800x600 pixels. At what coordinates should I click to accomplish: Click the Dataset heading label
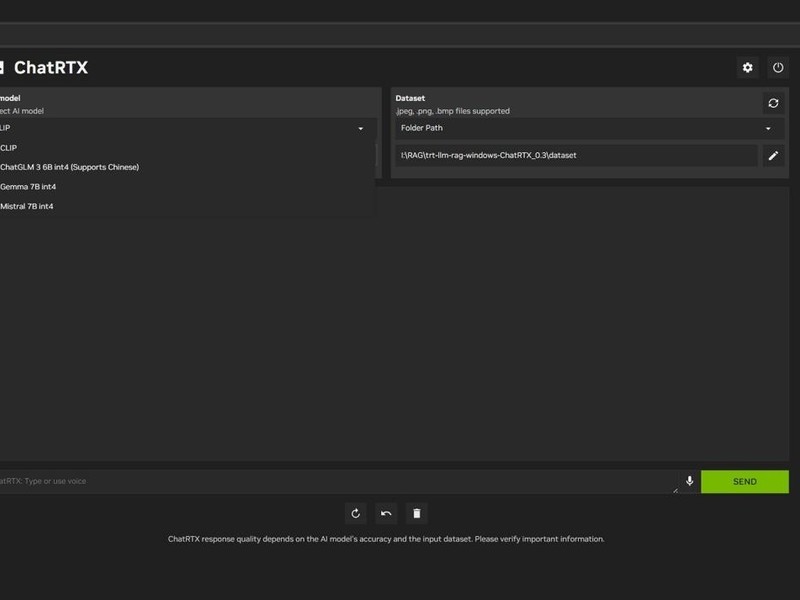[410, 98]
